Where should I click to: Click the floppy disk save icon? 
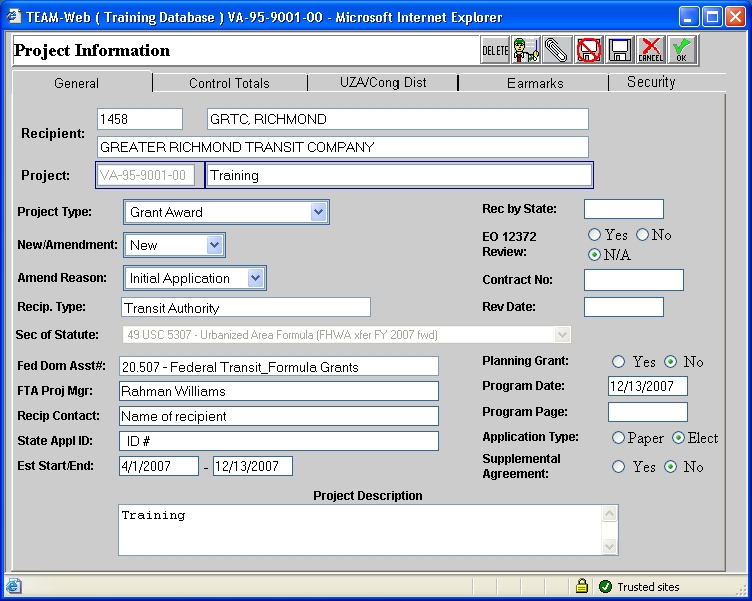tap(619, 50)
